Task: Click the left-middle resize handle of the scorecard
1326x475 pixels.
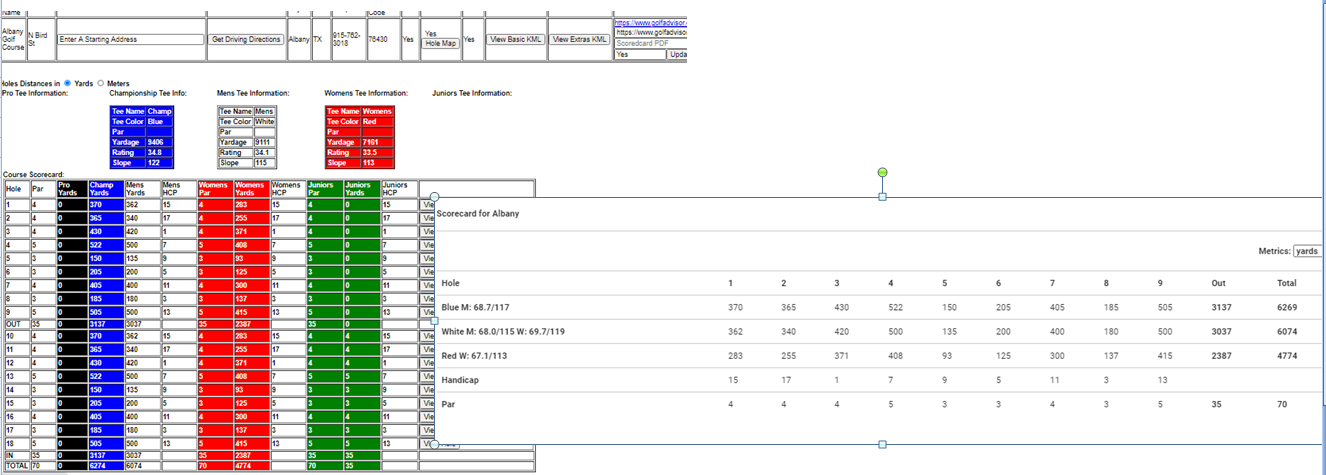Action: (433, 320)
